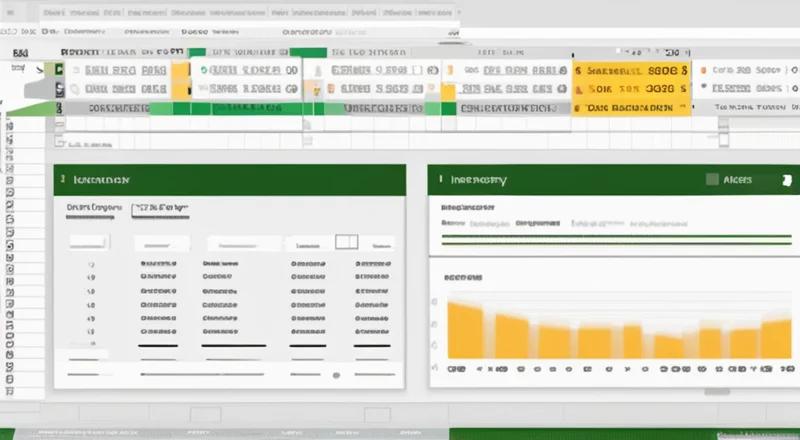Click the icon in right panel's green header
The width and height of the screenshot is (800, 440).
click(x=440, y=180)
